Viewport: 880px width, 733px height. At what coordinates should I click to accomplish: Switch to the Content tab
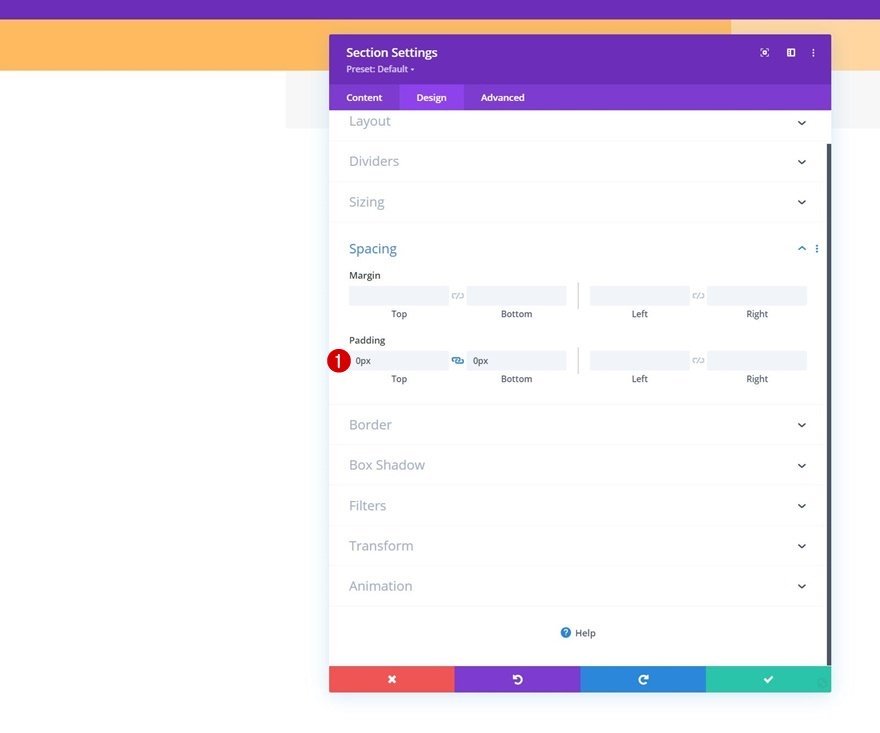(364, 98)
